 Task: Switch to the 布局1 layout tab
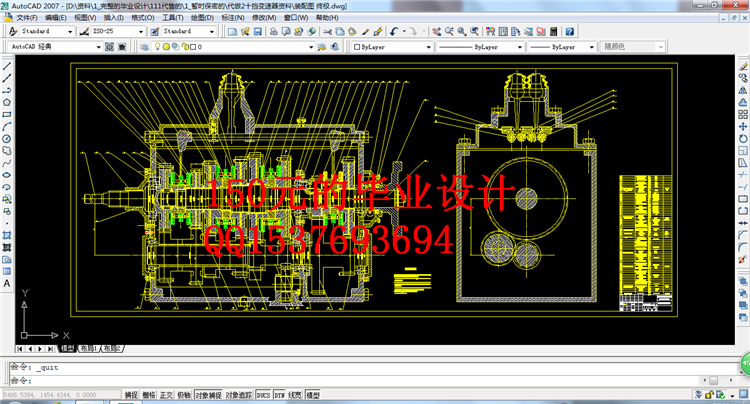coord(88,349)
